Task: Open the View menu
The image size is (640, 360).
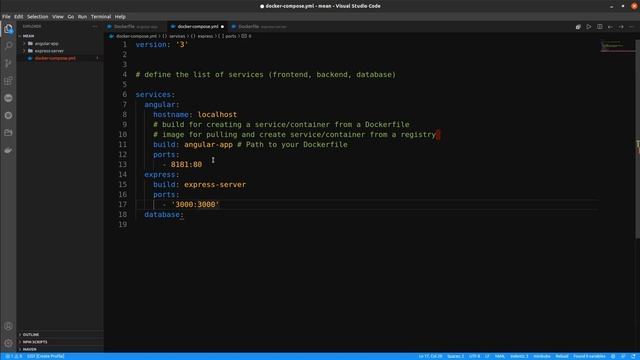Action: pyautogui.click(x=58, y=17)
